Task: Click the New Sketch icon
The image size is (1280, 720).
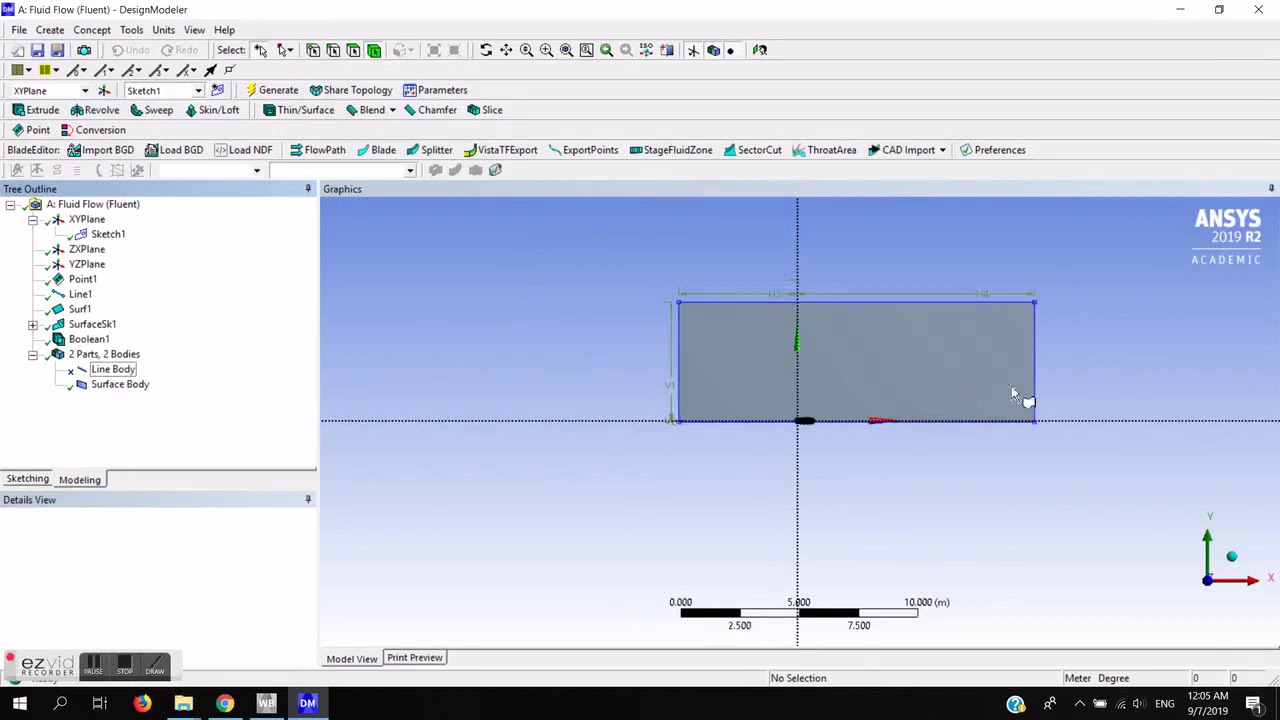Action: pyautogui.click(x=217, y=90)
